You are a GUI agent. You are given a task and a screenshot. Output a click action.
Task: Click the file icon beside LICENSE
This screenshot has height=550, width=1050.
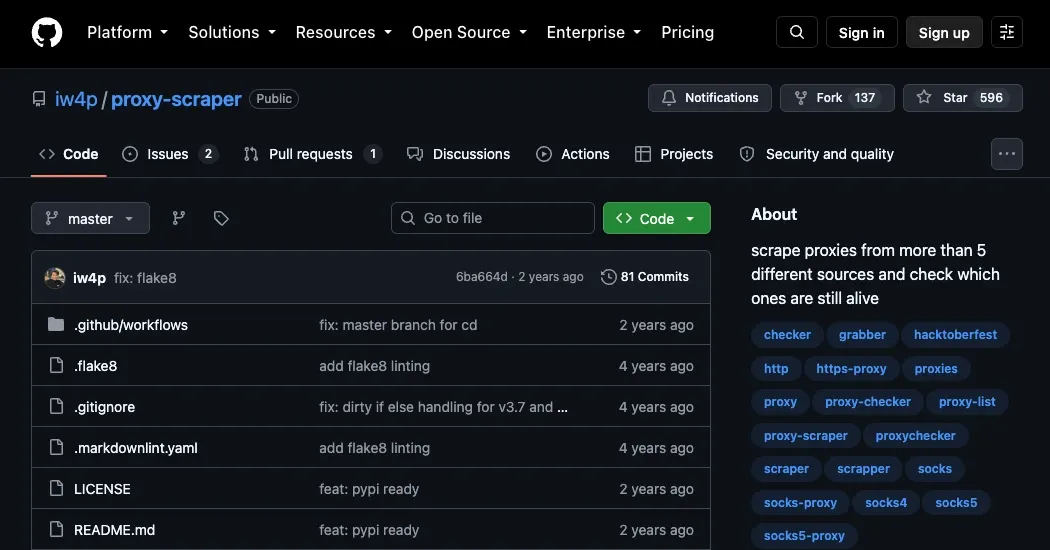coord(56,488)
